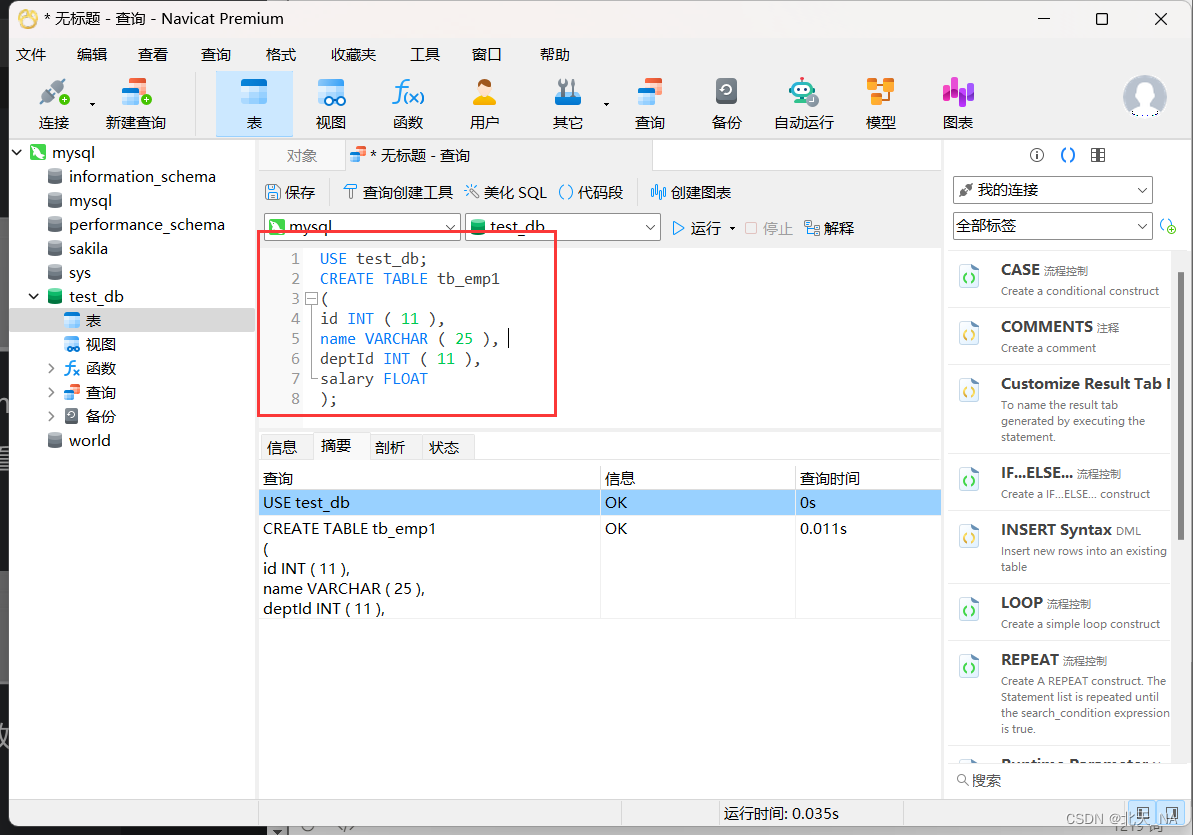Image resolution: width=1193 pixels, height=835 pixels.
Task: Open the database selector showing test_db
Action: [x=562, y=227]
